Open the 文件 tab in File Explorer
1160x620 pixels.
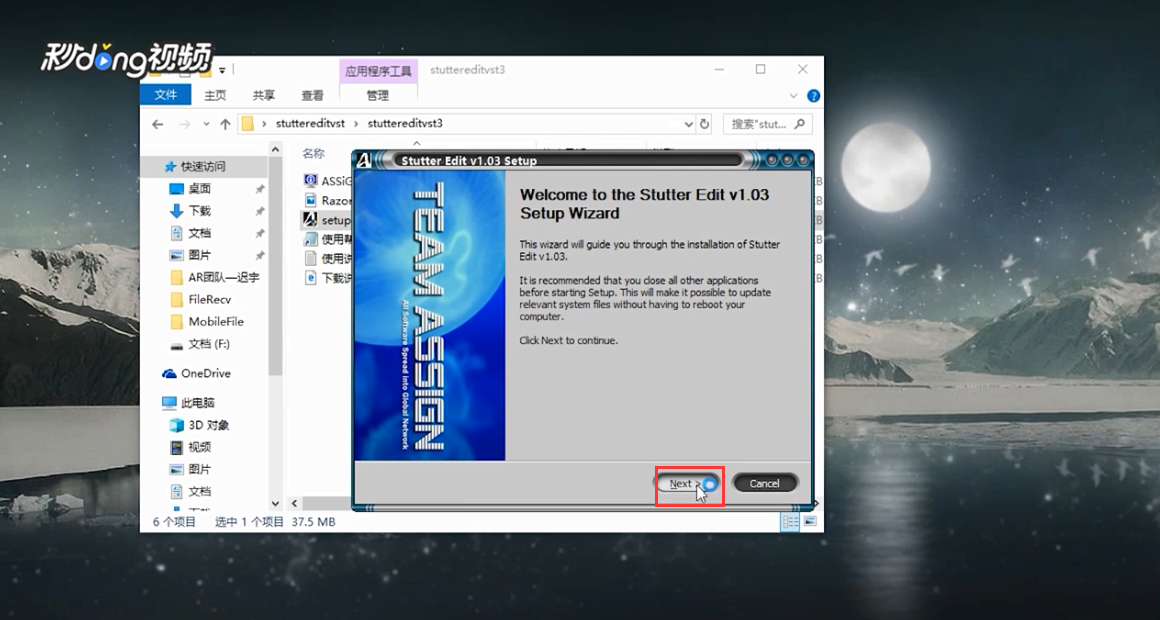click(166, 95)
